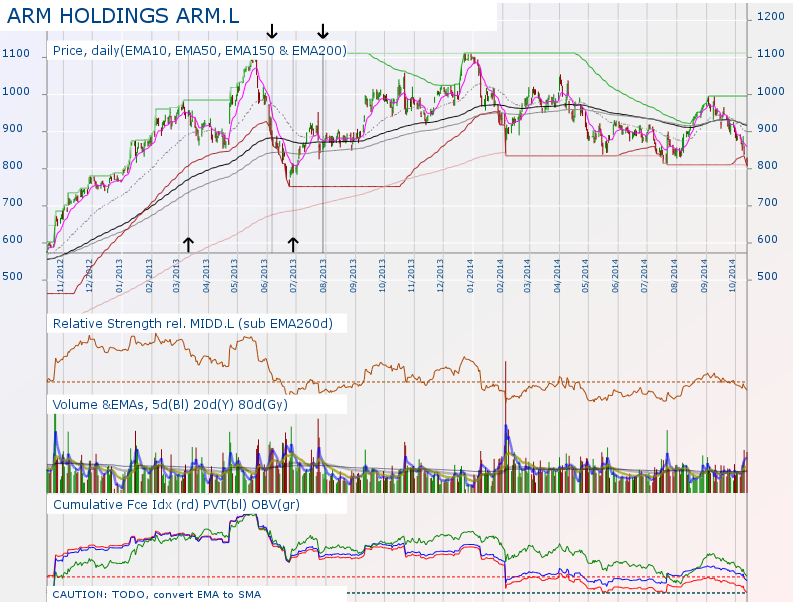Select the 07/2014 date label

point(644,276)
